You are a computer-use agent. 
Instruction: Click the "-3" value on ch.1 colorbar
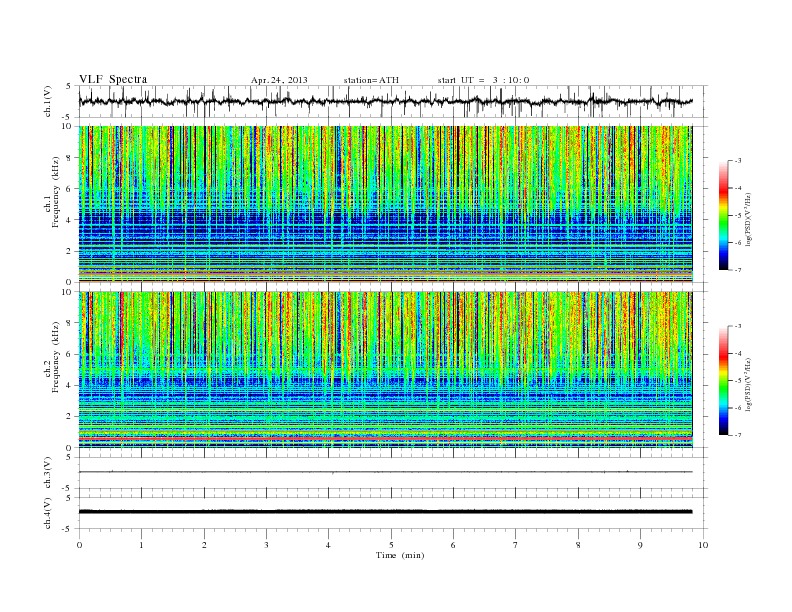coord(738,161)
